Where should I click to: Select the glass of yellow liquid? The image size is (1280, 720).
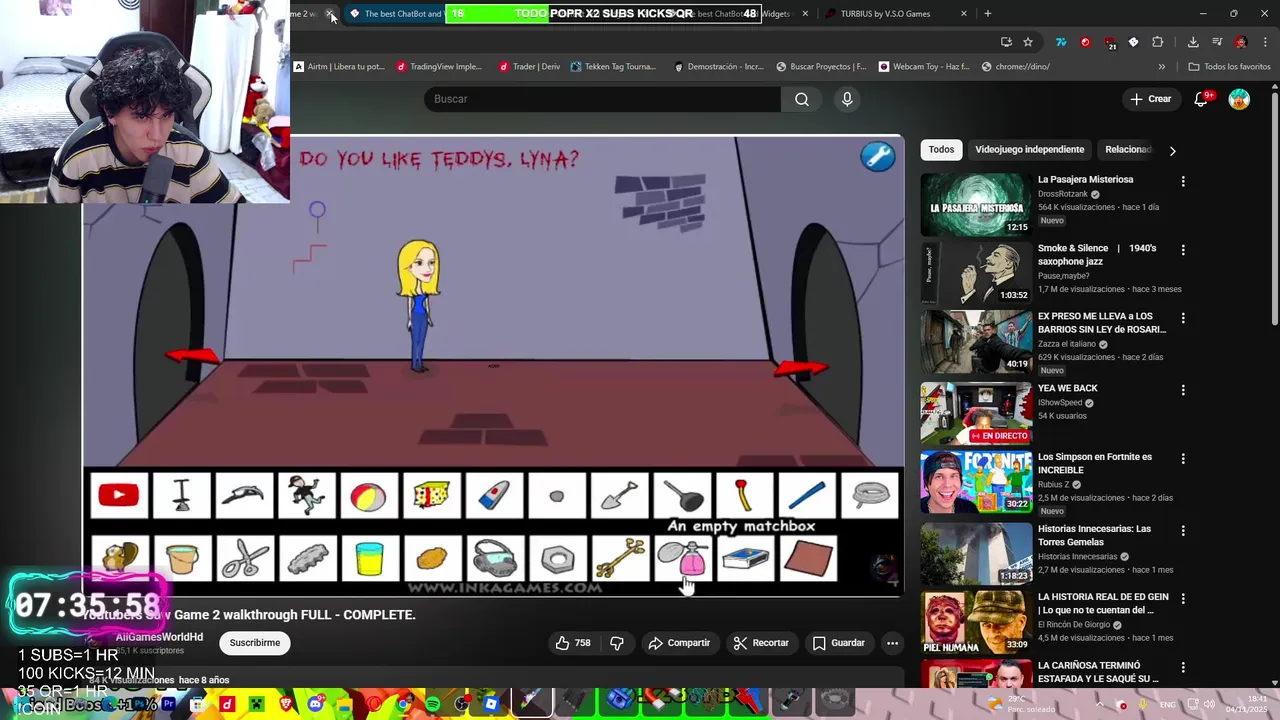click(x=369, y=558)
